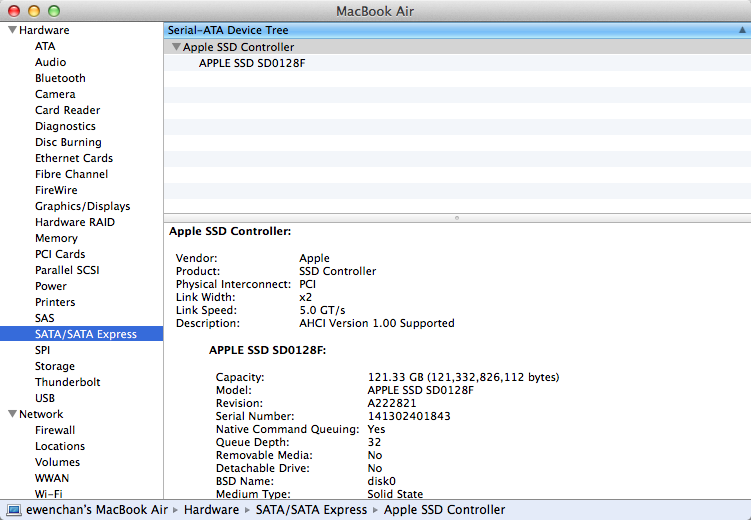The width and height of the screenshot is (751, 520).
Task: Show USB device information
Action: point(45,398)
